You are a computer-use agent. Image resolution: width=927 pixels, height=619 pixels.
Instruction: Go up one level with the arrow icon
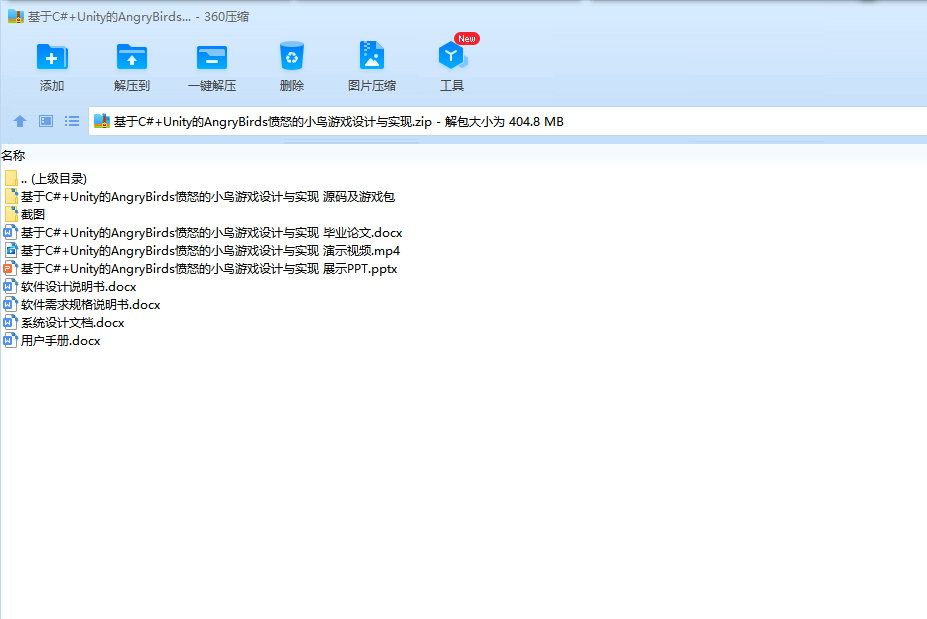click(20, 121)
